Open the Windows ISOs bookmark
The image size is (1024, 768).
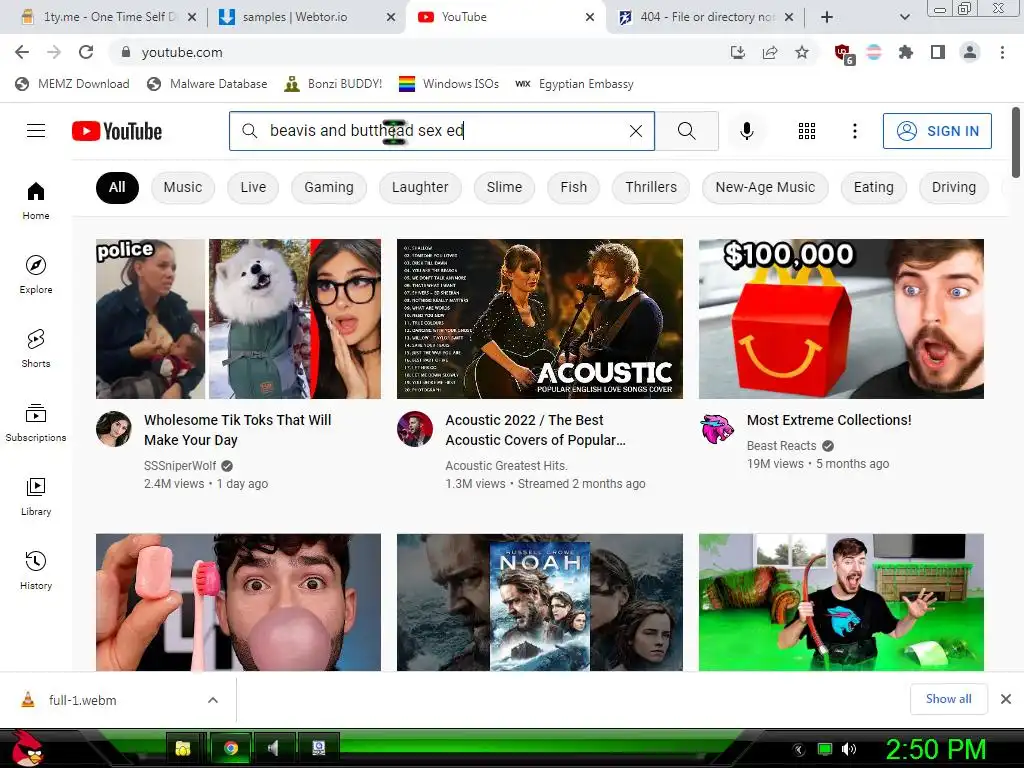pos(449,84)
